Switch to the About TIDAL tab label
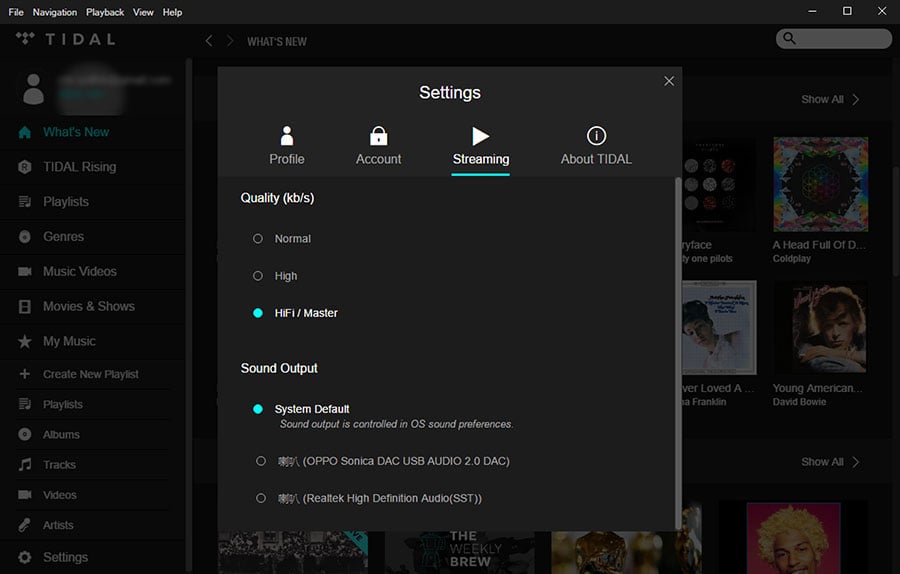The image size is (900, 574). 596,159
